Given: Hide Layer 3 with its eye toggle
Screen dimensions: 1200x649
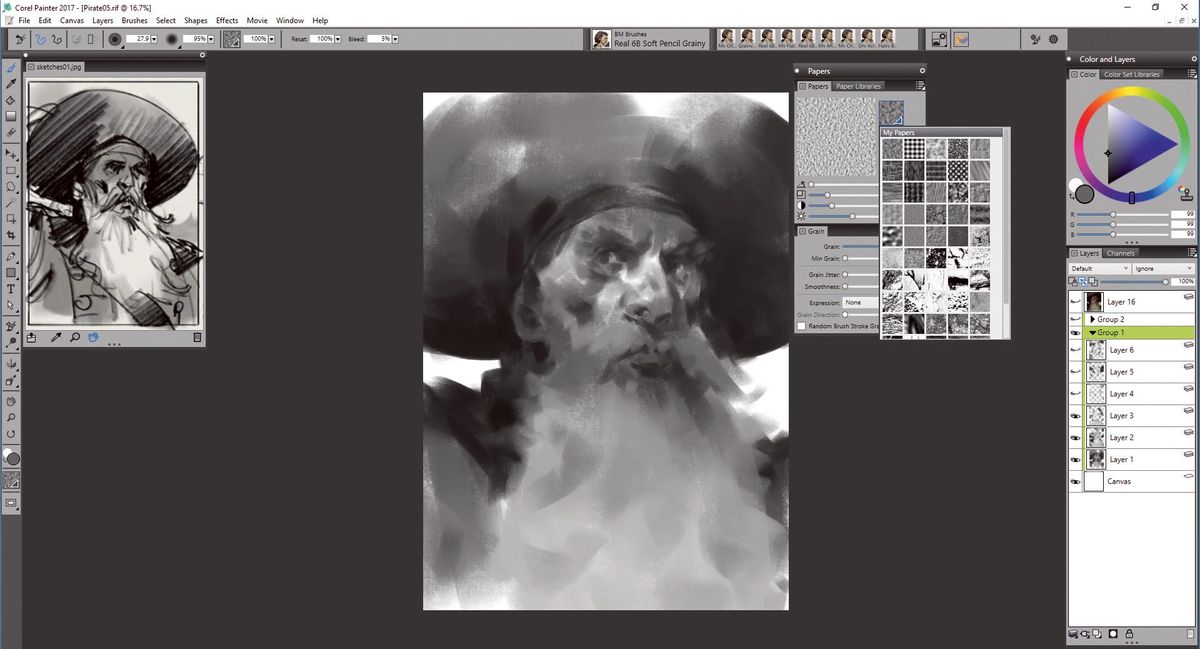Looking at the screenshot, I should point(1075,415).
